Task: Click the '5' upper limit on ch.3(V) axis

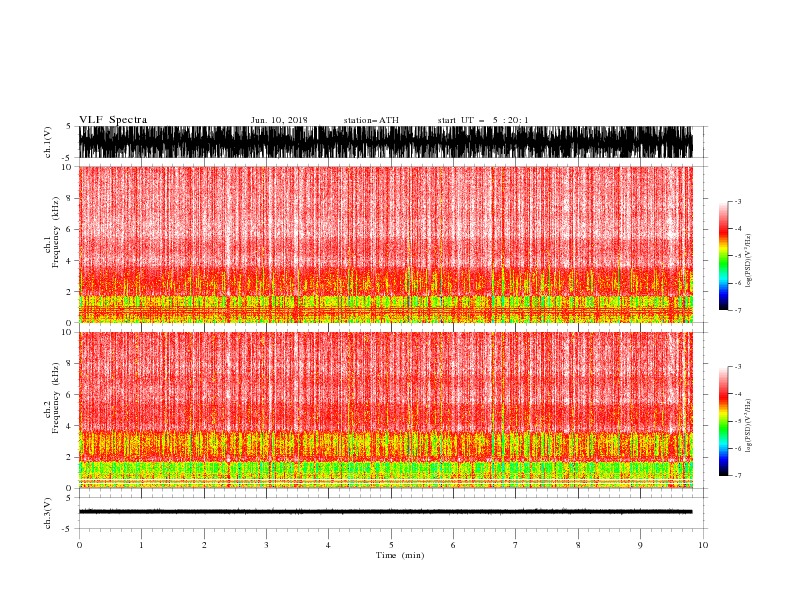Action: tap(69, 498)
